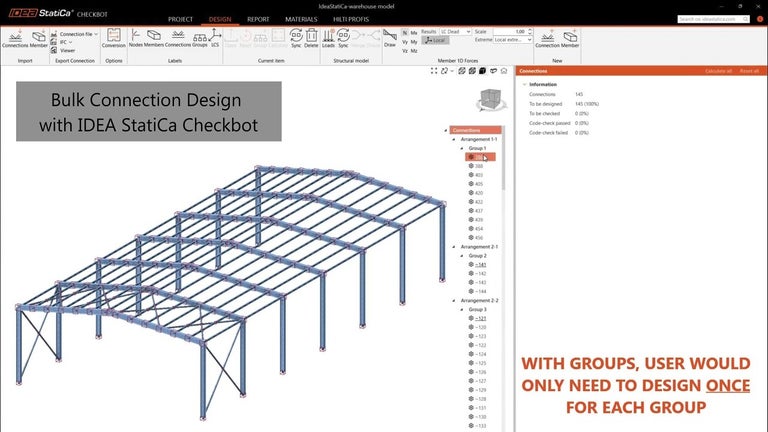Add a New Member
768x432 pixels.
[x=570, y=39]
